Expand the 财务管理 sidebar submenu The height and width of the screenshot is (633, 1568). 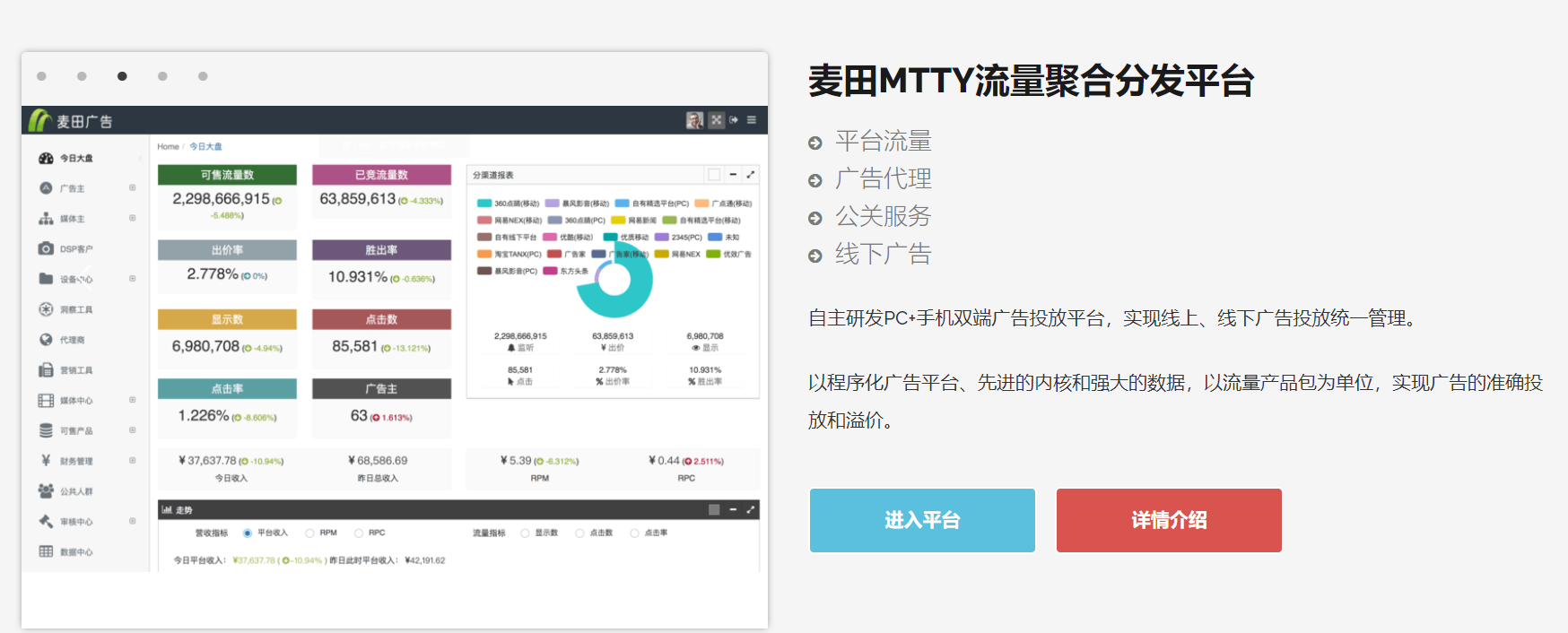133,460
